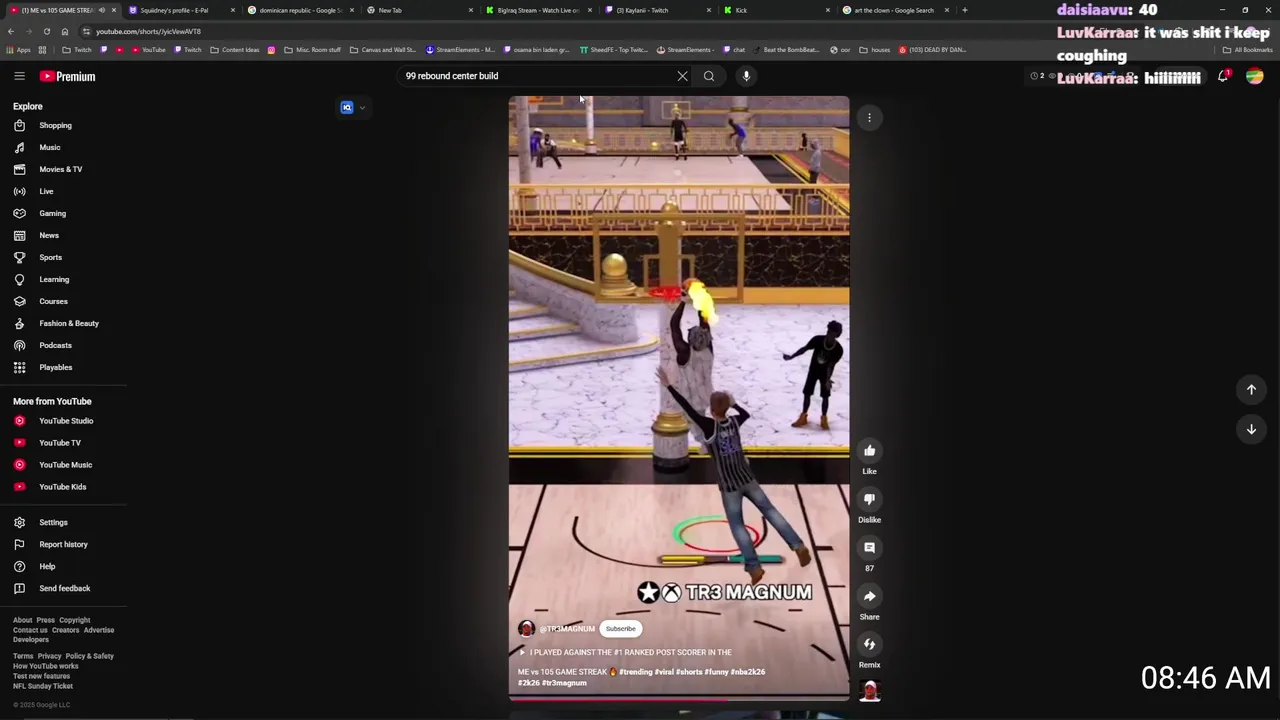The width and height of the screenshot is (1280, 720).
Task: Open Misc. Room stuff bookmark folder
Action: point(312,50)
